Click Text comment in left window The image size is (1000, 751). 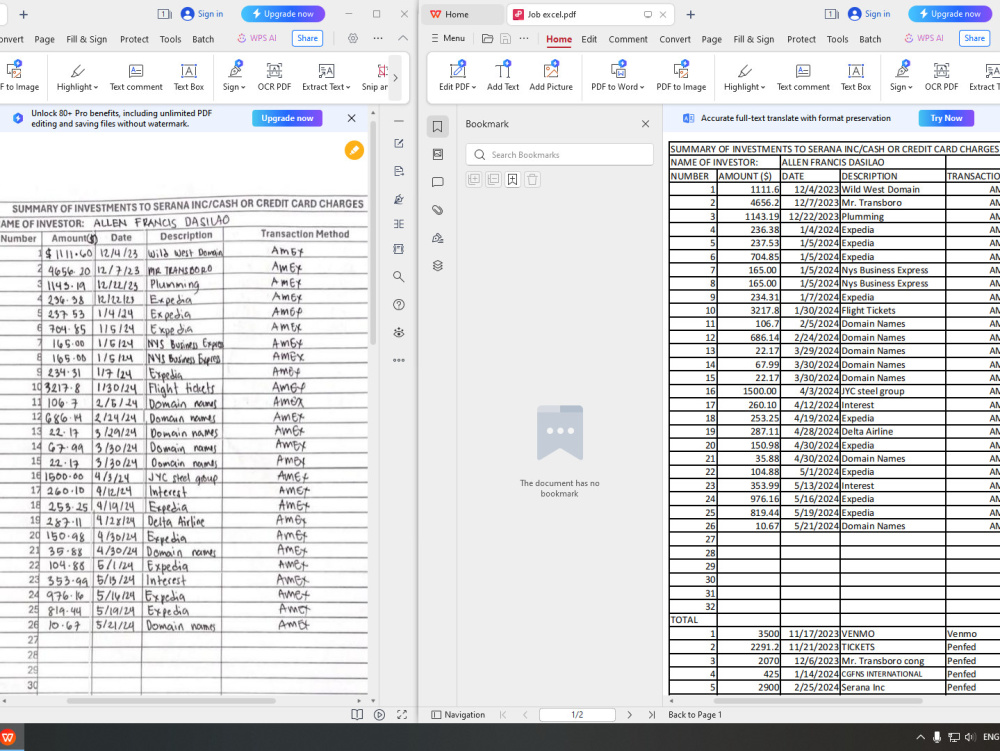[x=136, y=77]
